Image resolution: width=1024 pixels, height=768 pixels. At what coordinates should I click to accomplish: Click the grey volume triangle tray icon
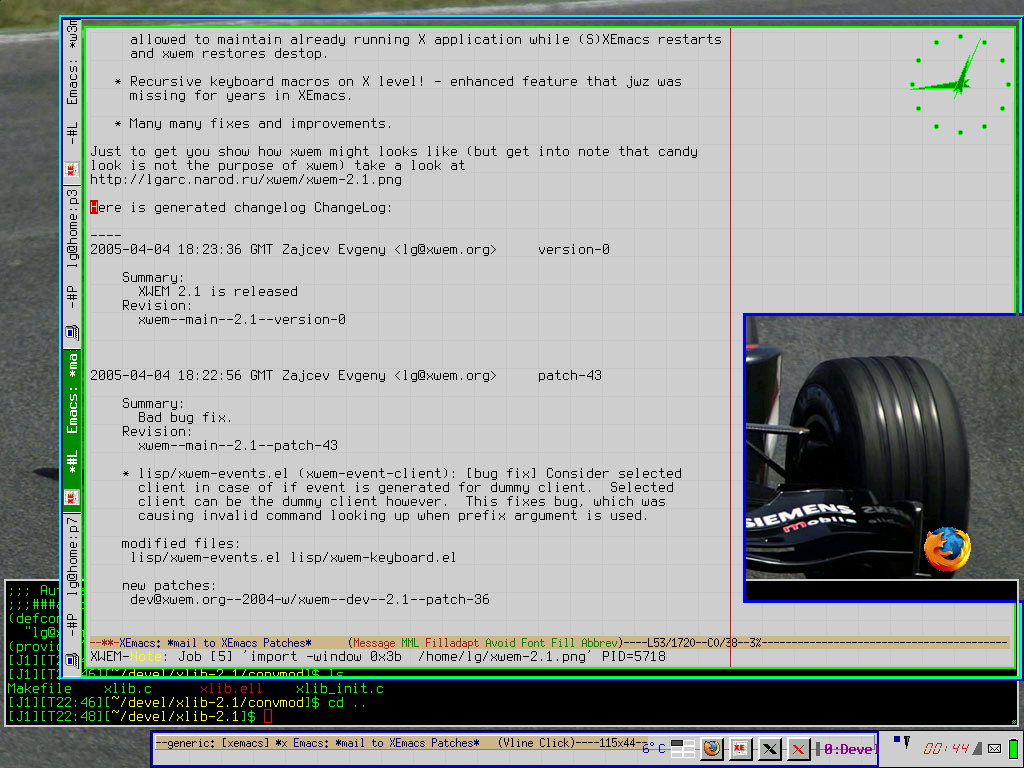977,748
